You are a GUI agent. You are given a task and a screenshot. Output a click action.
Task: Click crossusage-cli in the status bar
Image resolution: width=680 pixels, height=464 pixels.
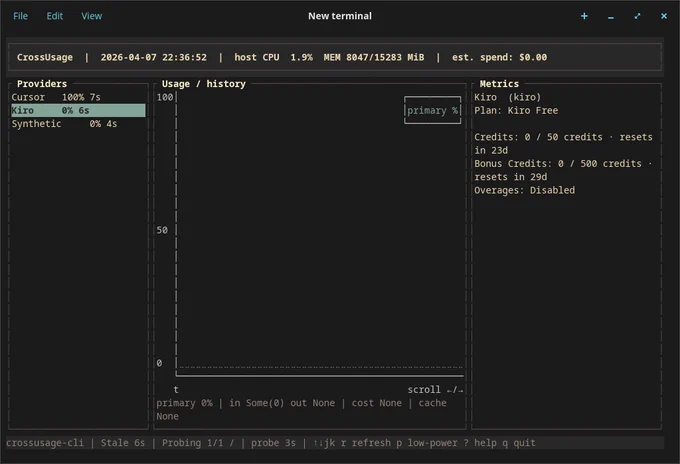[45, 443]
